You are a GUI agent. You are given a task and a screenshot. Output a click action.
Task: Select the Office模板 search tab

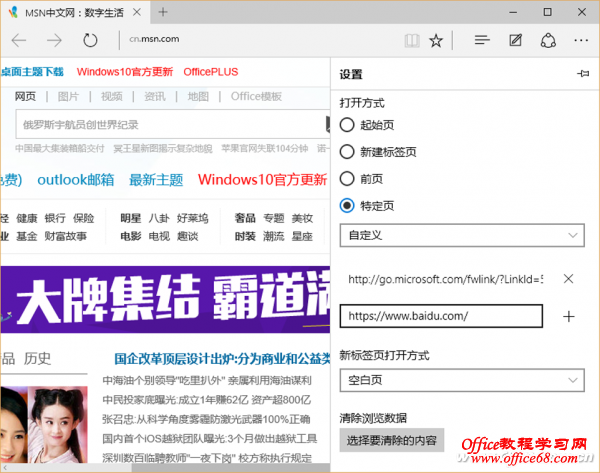tap(256, 96)
